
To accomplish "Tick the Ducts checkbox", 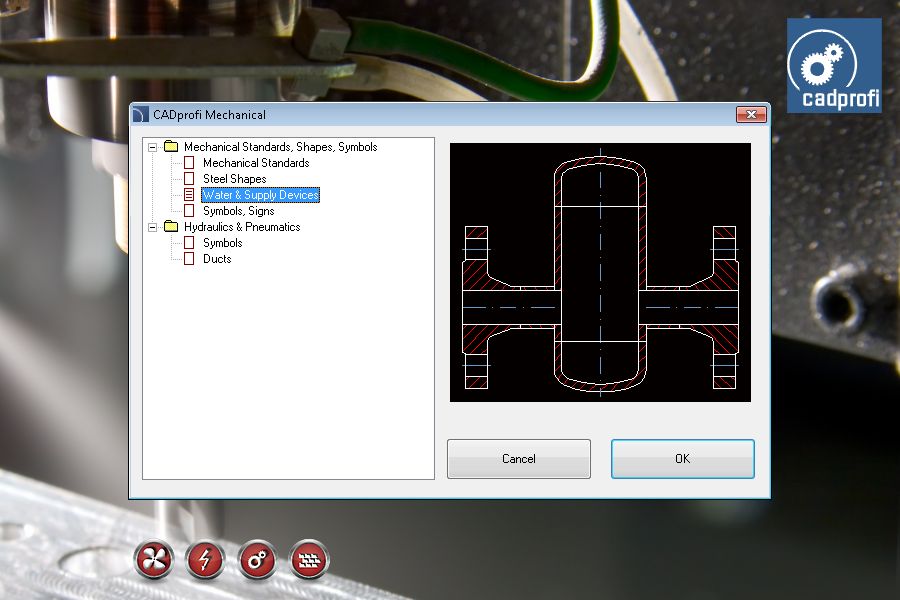I will click(x=189, y=258).
